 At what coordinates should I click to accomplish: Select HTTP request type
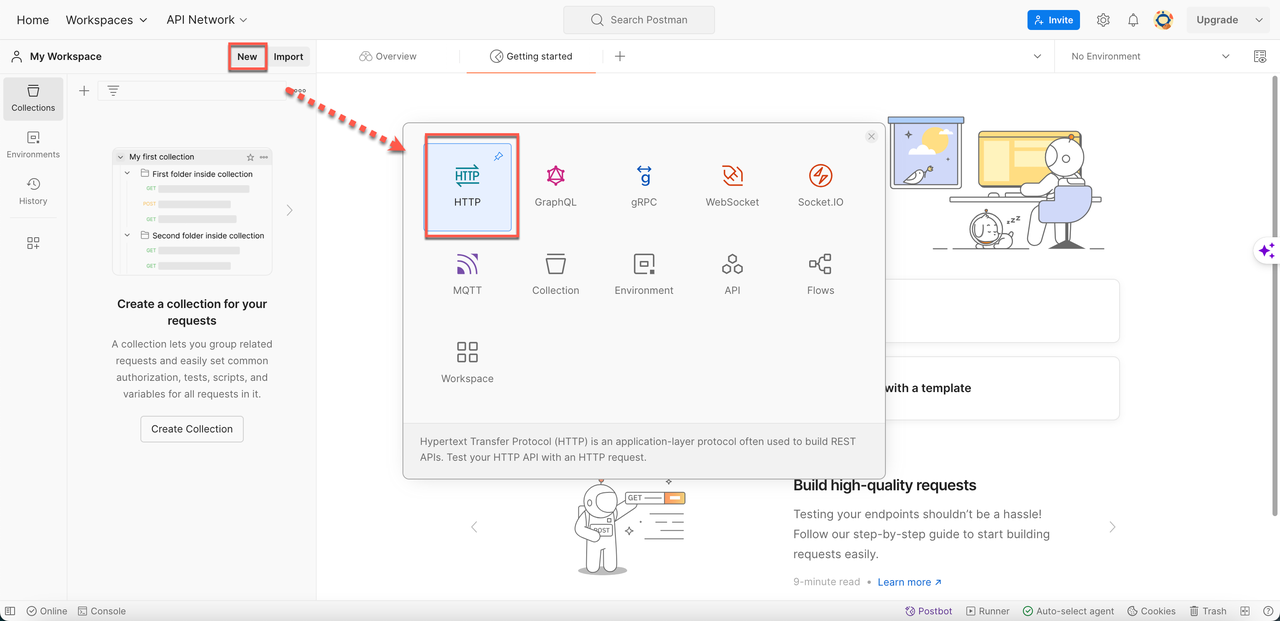click(467, 187)
